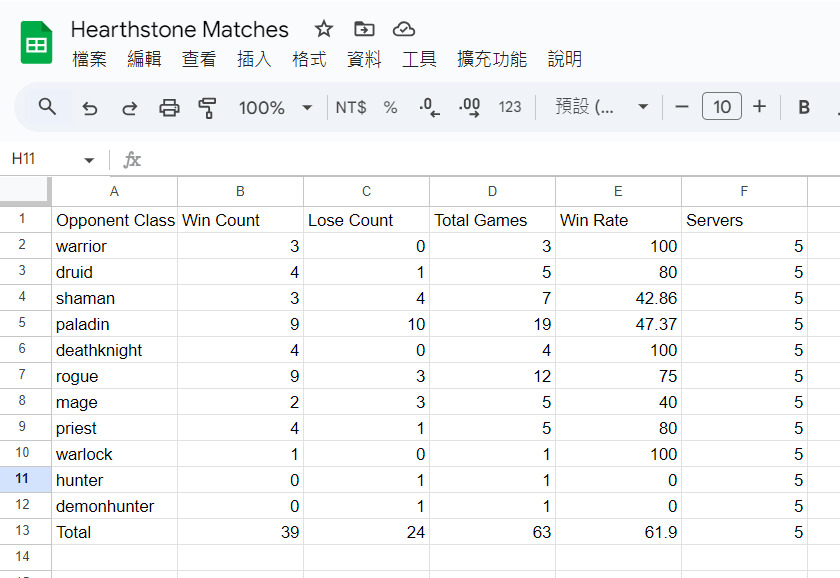Check the cloud save status icon
The height and width of the screenshot is (578, 840).
click(403, 29)
